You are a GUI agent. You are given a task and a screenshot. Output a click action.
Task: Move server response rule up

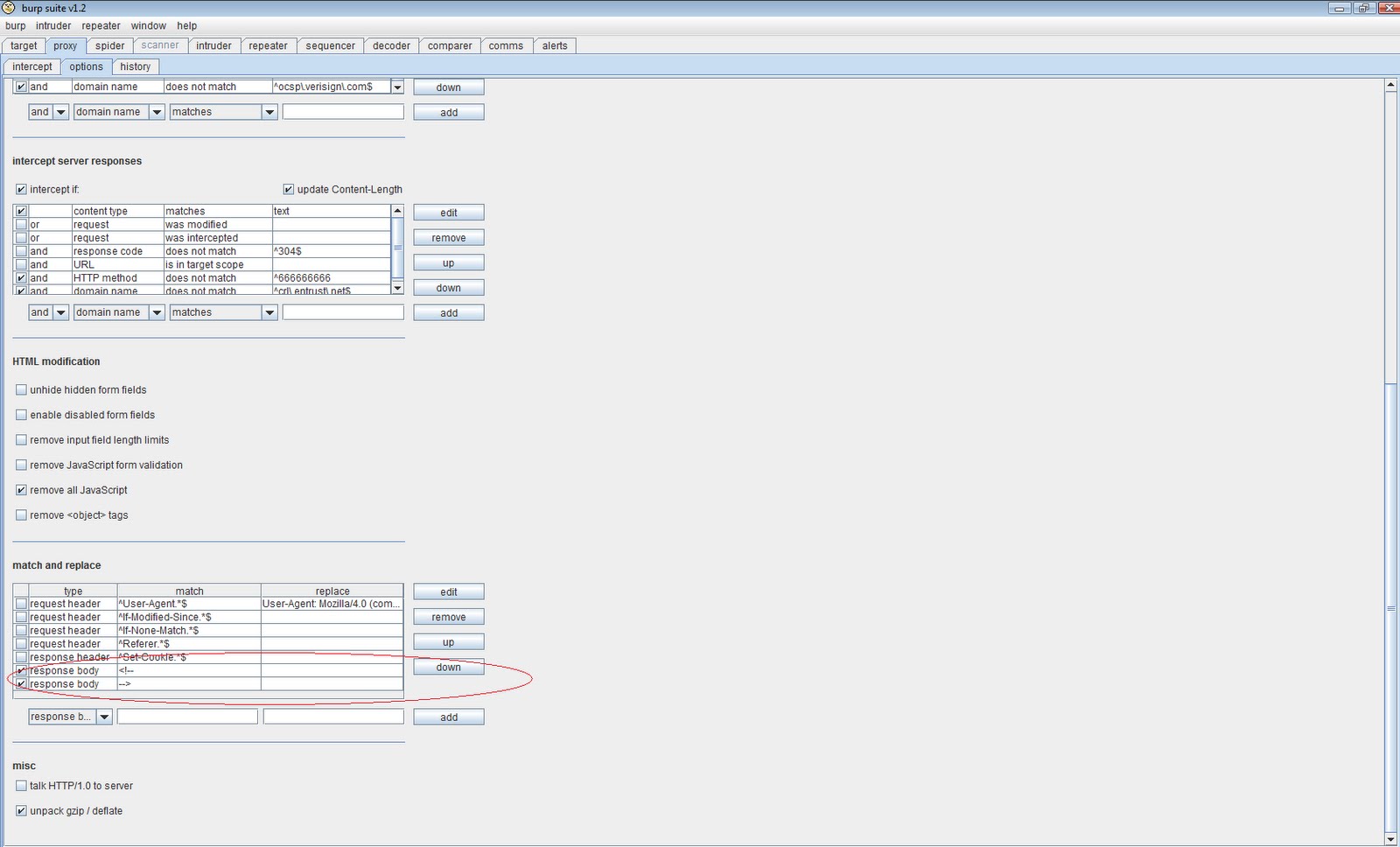click(x=449, y=263)
